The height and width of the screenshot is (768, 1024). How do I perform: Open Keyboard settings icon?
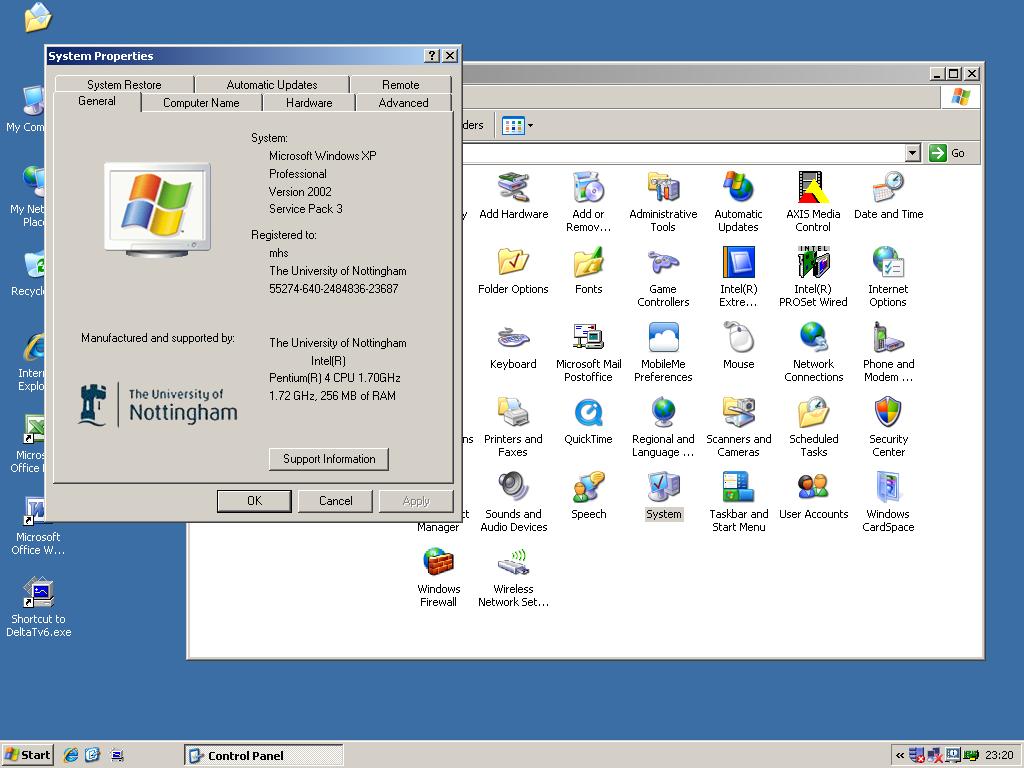513,346
